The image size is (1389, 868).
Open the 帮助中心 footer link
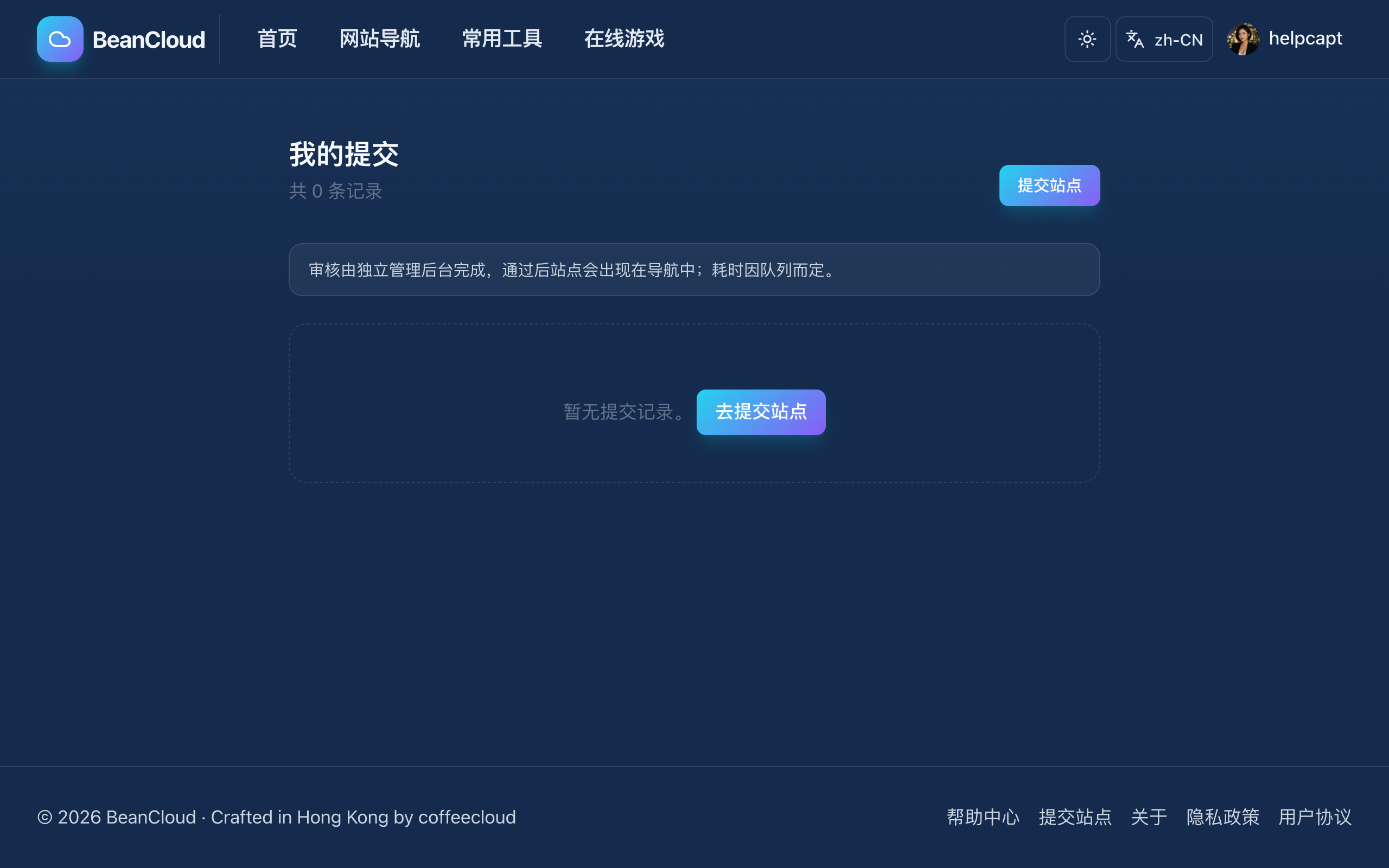click(983, 817)
